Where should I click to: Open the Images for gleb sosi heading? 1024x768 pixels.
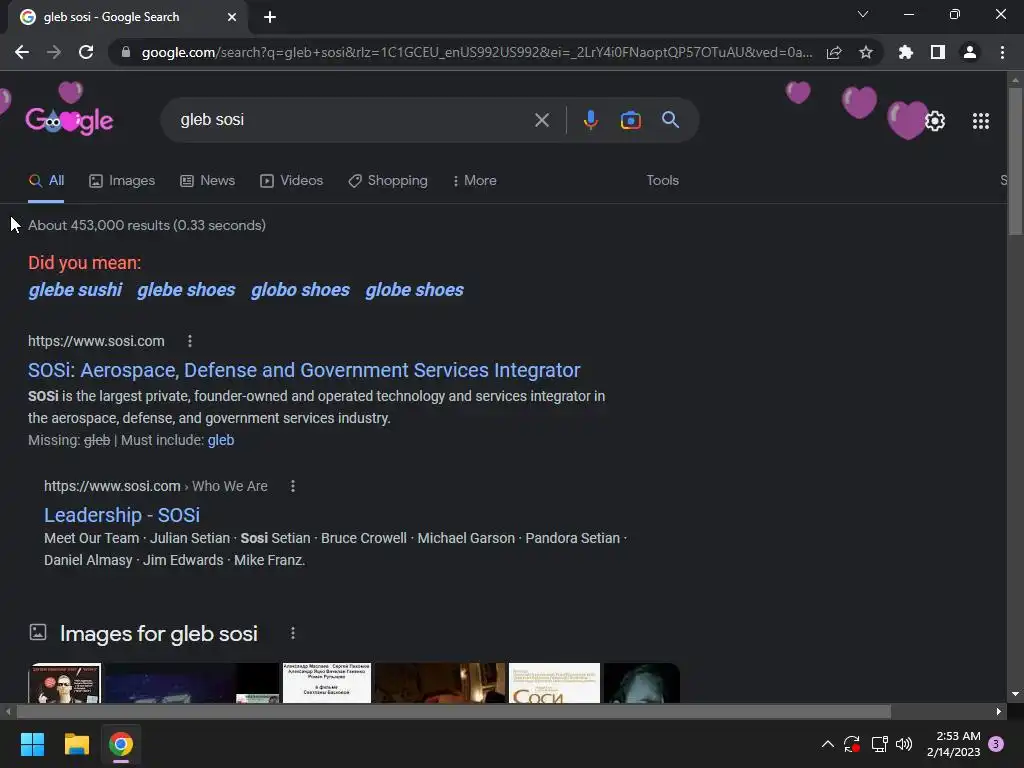[159, 633]
